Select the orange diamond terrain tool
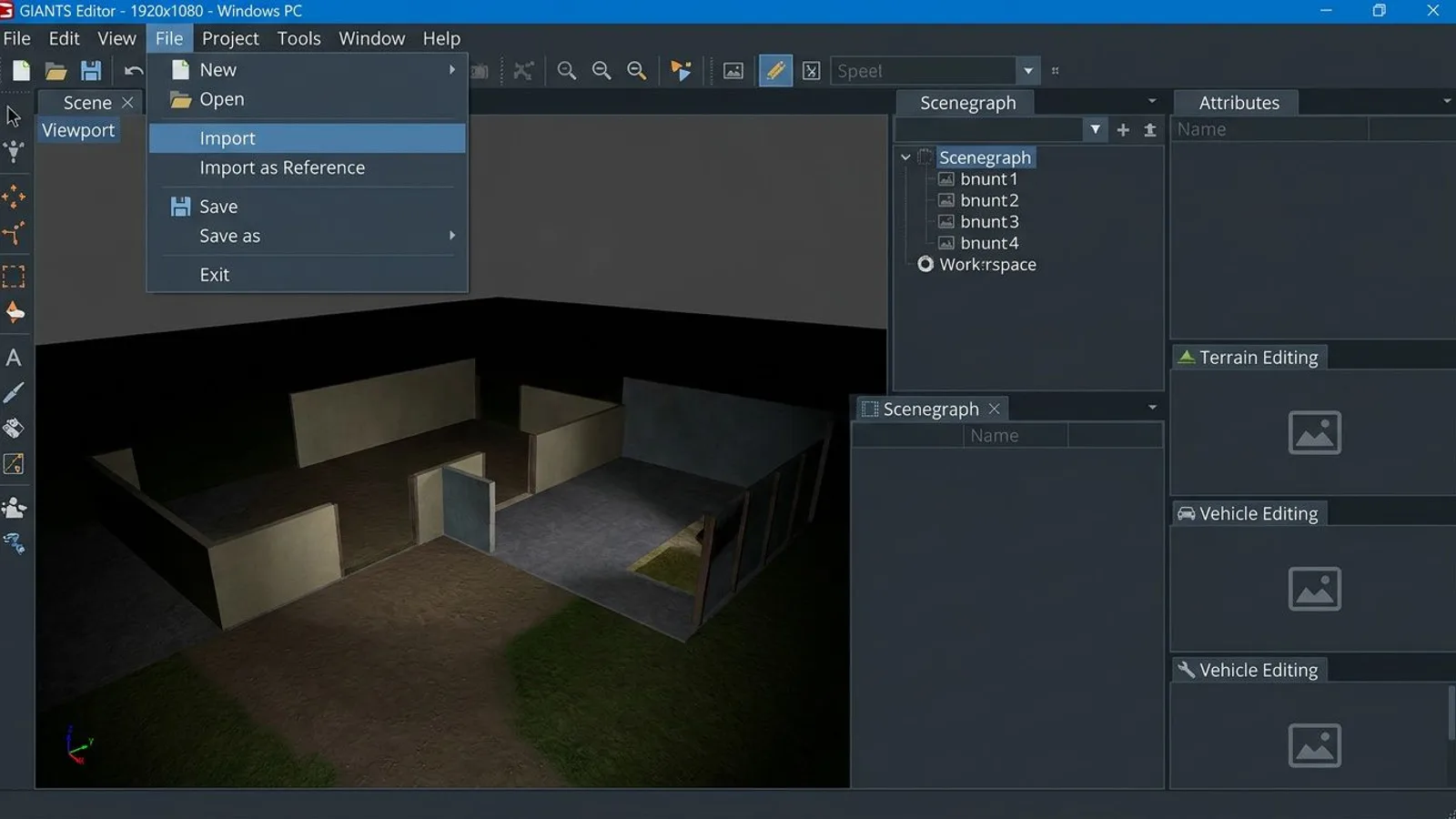This screenshot has width=1456, height=819. point(15,313)
